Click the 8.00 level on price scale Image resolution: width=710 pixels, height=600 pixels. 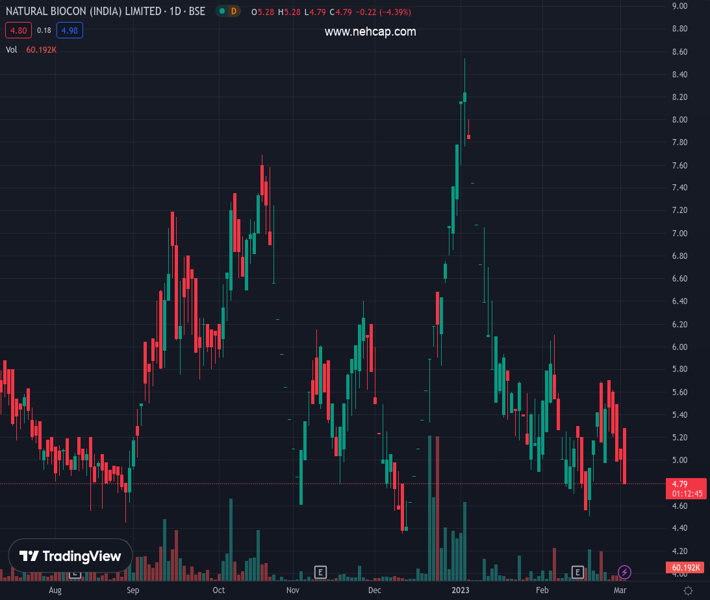point(679,120)
